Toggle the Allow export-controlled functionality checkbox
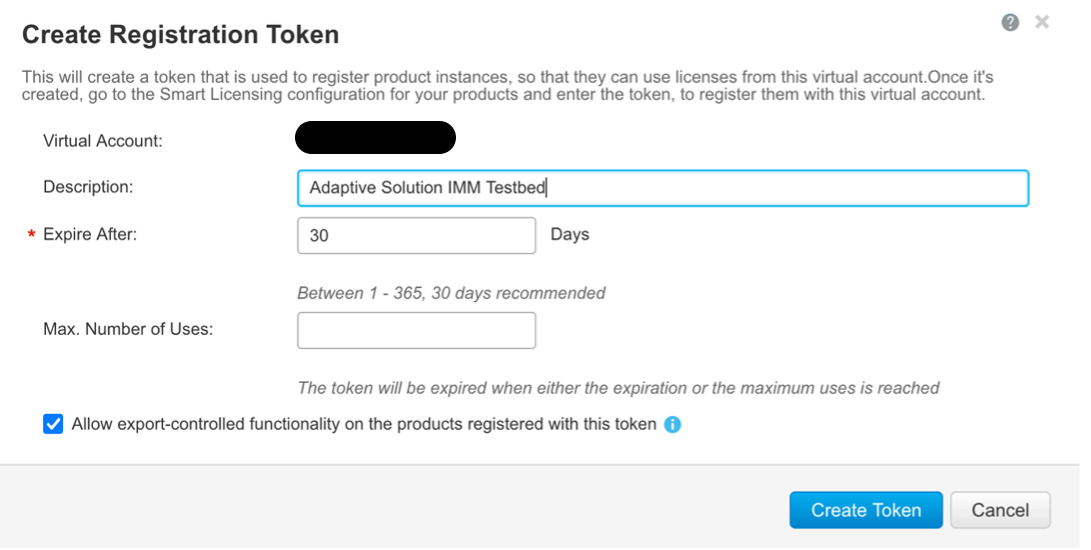Screen dimensions: 1091x550 pyautogui.click(x=53, y=424)
